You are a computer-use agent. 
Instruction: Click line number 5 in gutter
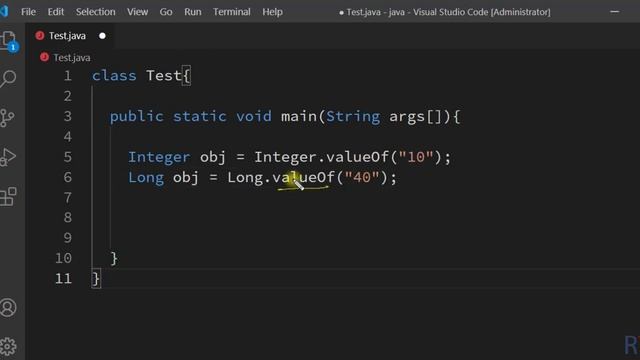coord(67,157)
